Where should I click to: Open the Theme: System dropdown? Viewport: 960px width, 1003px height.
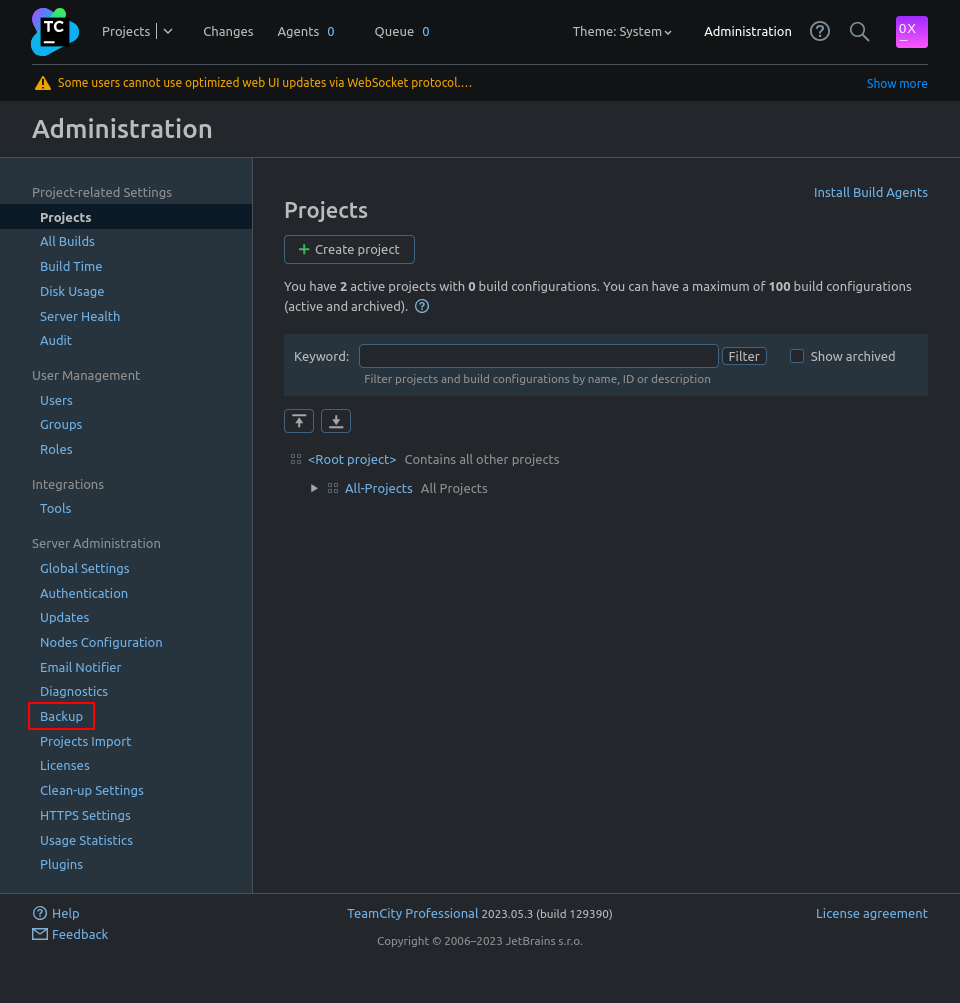(x=621, y=32)
